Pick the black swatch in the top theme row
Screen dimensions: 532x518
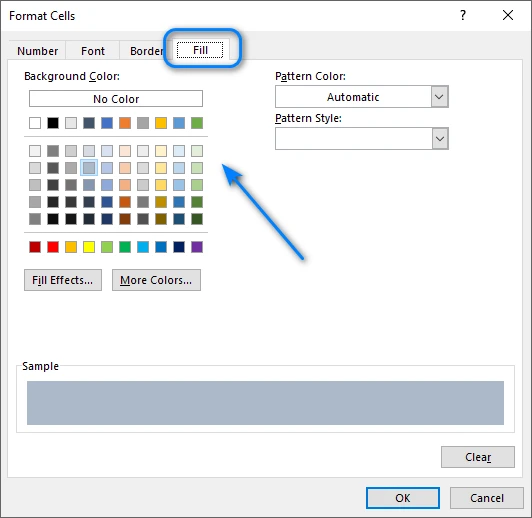53,123
